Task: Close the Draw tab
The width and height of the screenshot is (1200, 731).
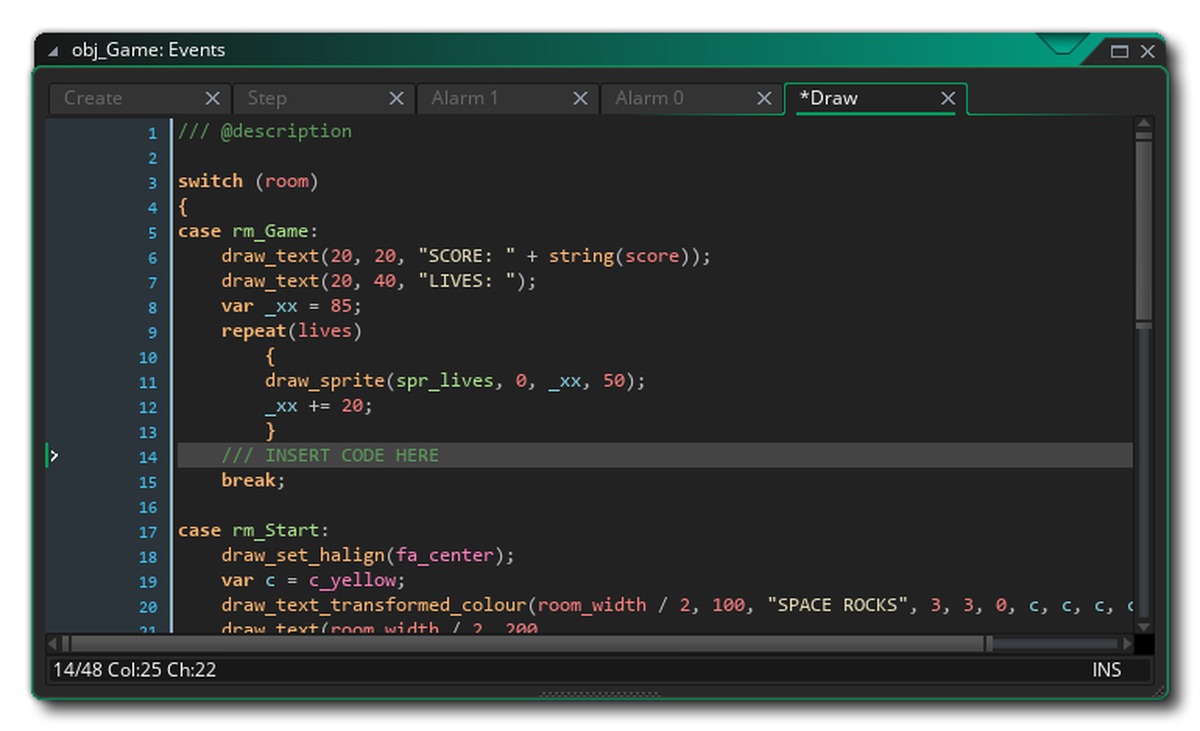Action: click(948, 98)
